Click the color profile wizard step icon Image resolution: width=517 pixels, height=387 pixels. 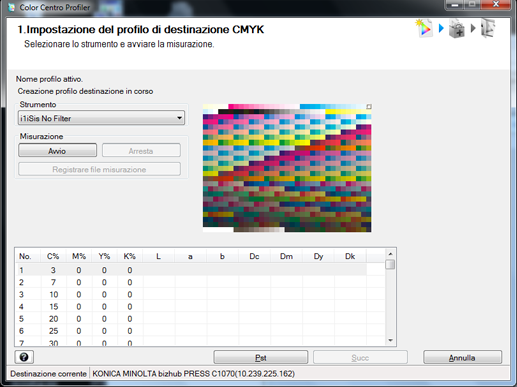point(424,28)
